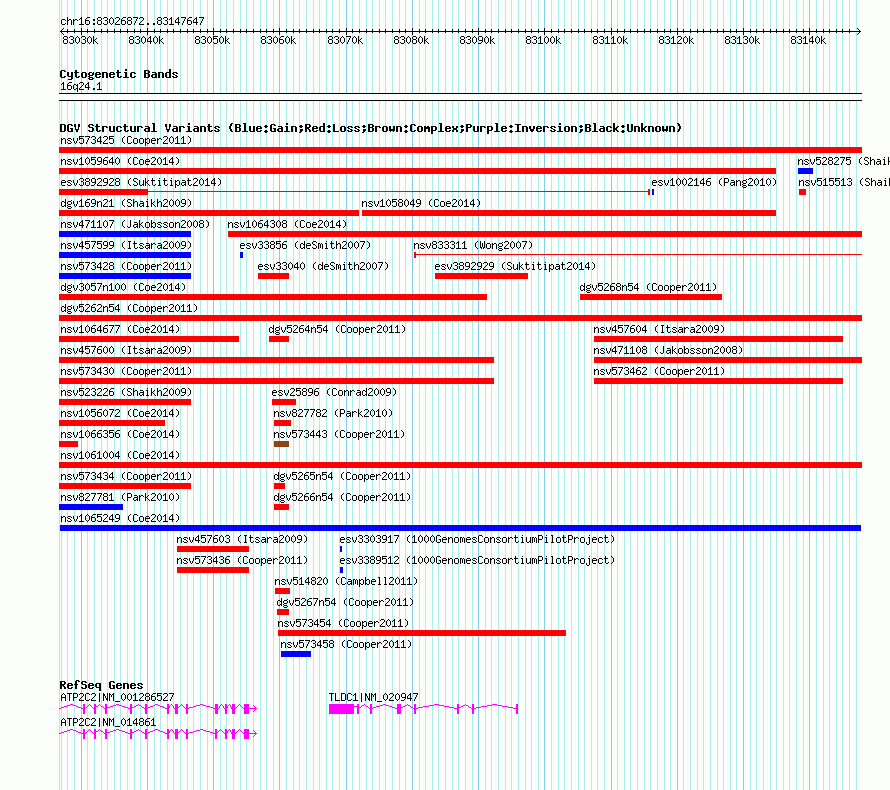Select nsv1066356 (Coe2014) label
The height and width of the screenshot is (790, 890).
click(x=120, y=434)
